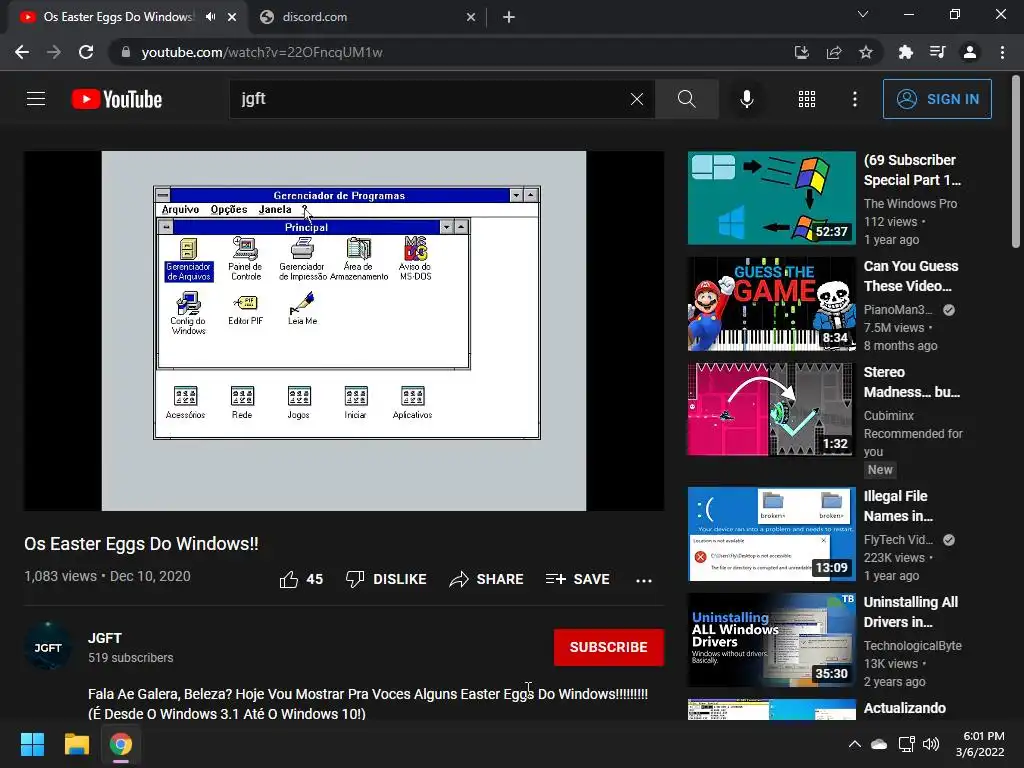The width and height of the screenshot is (1024, 768).
Task: Click the SIGN IN button
Action: (x=937, y=99)
